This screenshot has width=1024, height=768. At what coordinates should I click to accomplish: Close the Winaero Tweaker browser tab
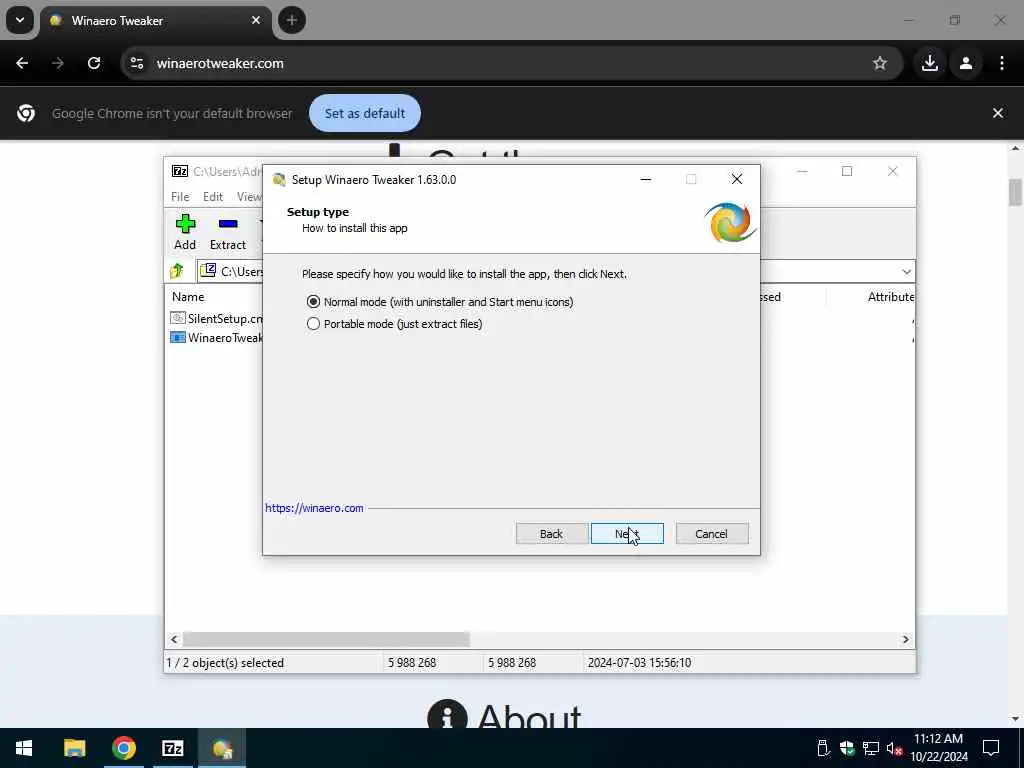point(256,20)
